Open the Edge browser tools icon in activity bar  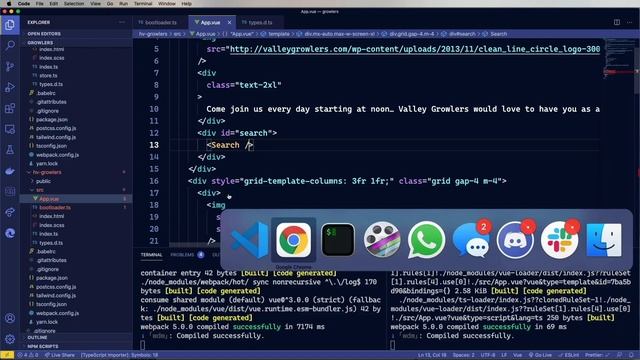(10, 233)
